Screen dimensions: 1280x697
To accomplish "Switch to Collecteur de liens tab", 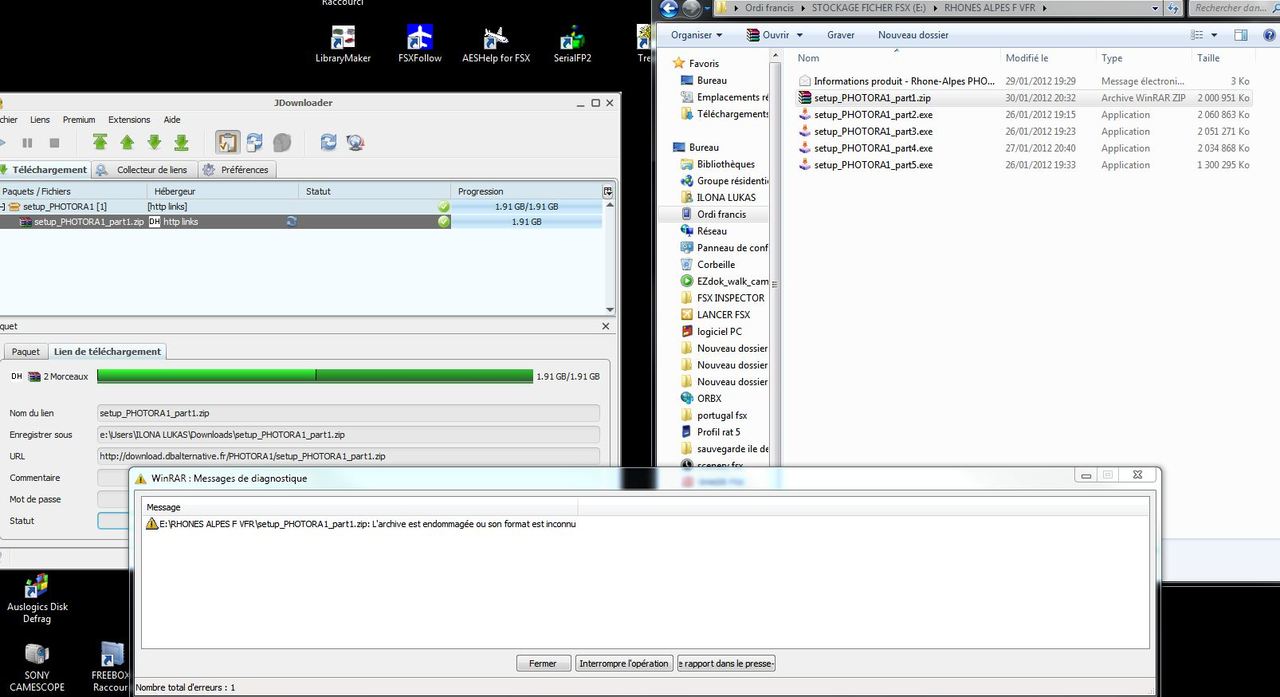I will 143,170.
